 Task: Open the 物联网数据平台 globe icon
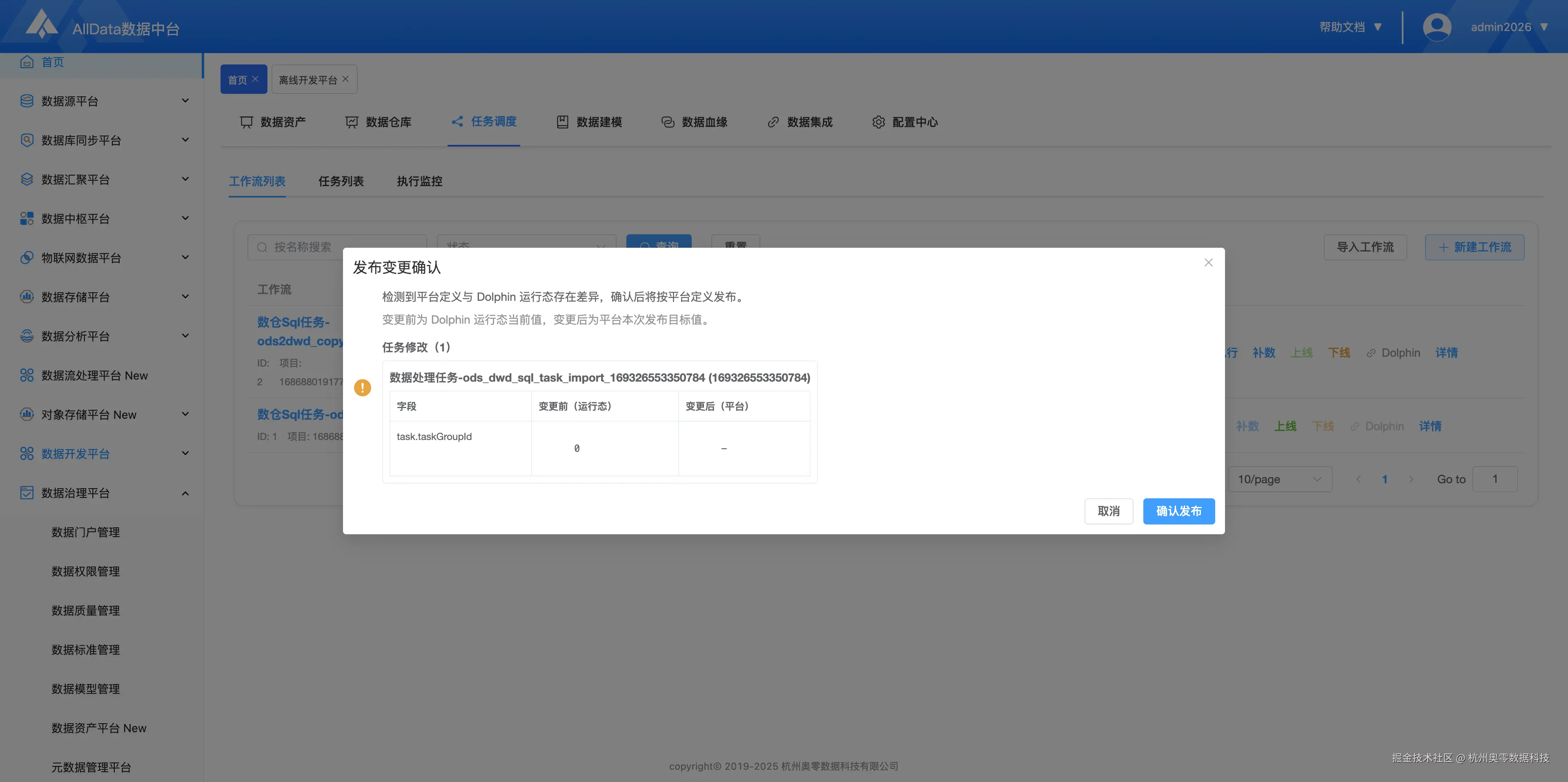coord(26,258)
